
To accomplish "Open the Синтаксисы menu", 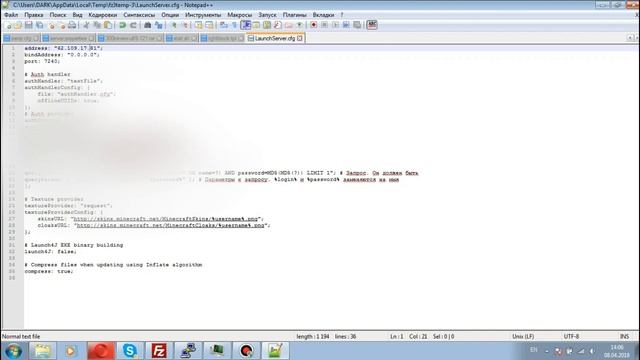I will click(x=139, y=15).
